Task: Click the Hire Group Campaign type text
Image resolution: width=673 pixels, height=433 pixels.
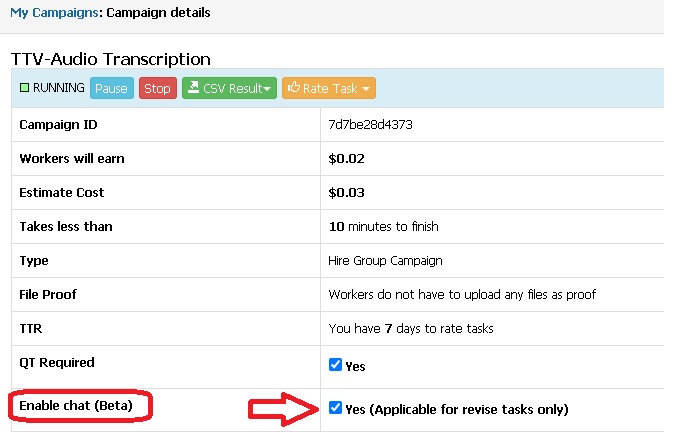Action: [x=385, y=261]
